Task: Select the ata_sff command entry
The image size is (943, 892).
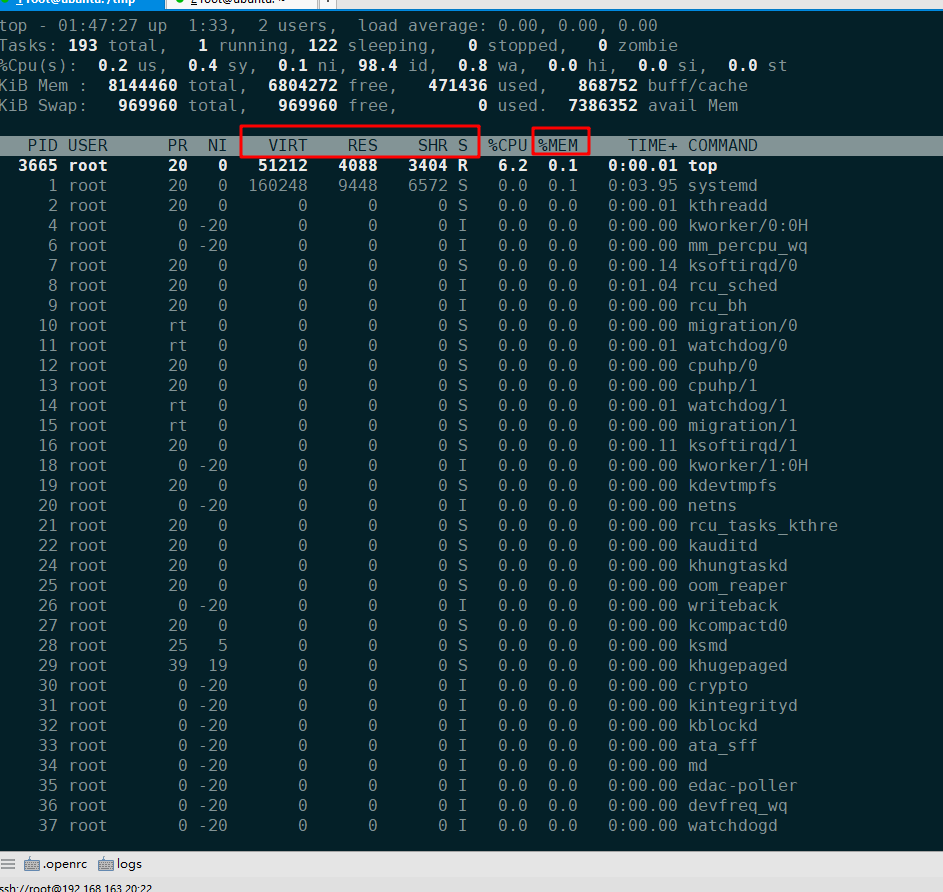Action: (722, 746)
